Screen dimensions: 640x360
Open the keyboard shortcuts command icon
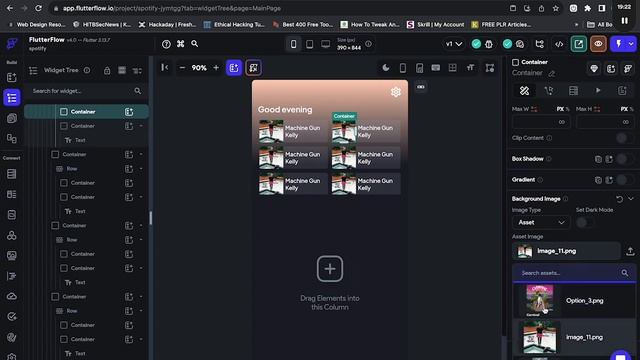180,44
